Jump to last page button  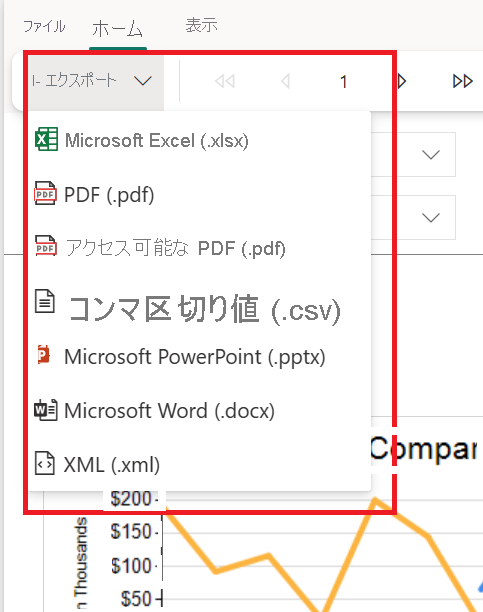pos(463,82)
